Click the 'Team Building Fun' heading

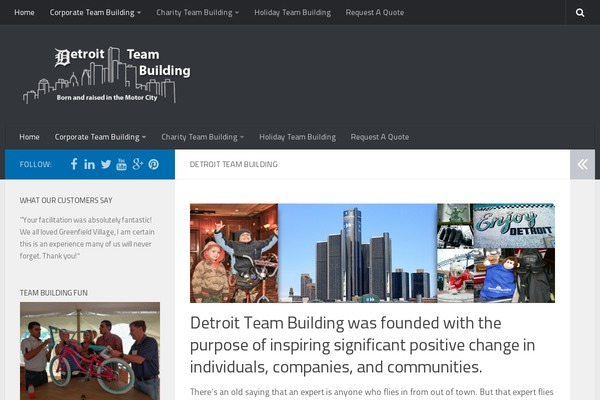coord(54,293)
